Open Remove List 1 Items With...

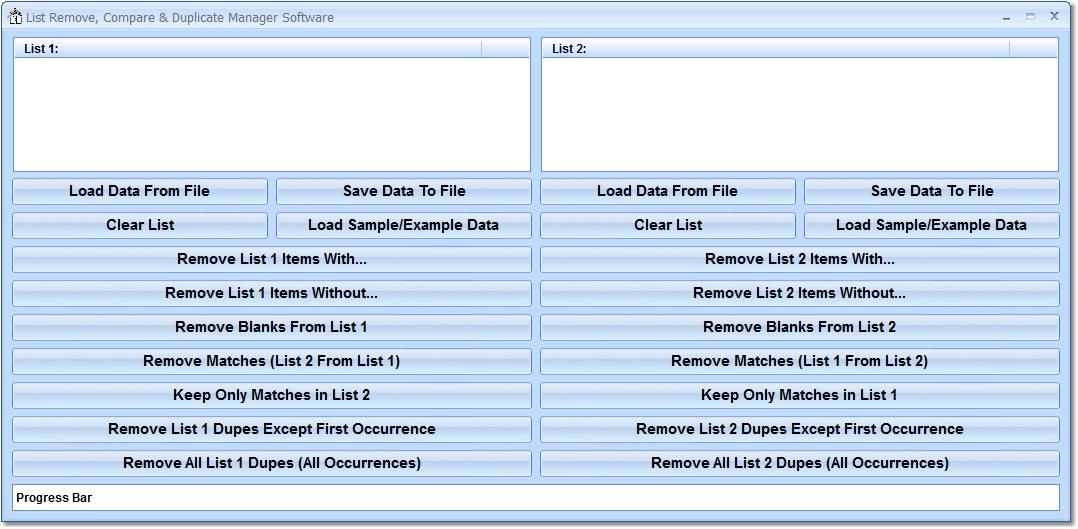pyautogui.click(x=272, y=259)
